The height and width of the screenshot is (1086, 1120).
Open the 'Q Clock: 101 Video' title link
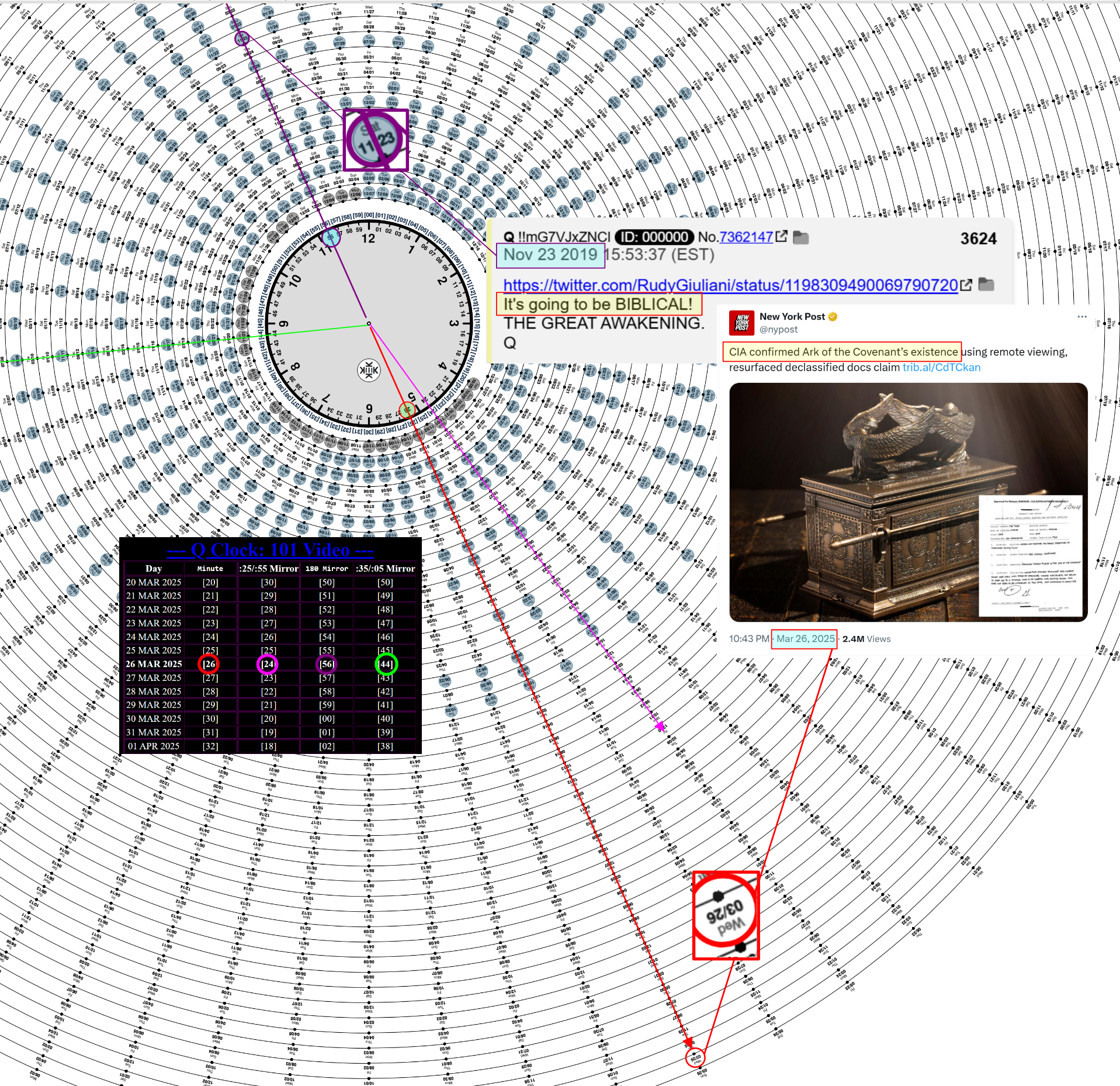point(270,550)
